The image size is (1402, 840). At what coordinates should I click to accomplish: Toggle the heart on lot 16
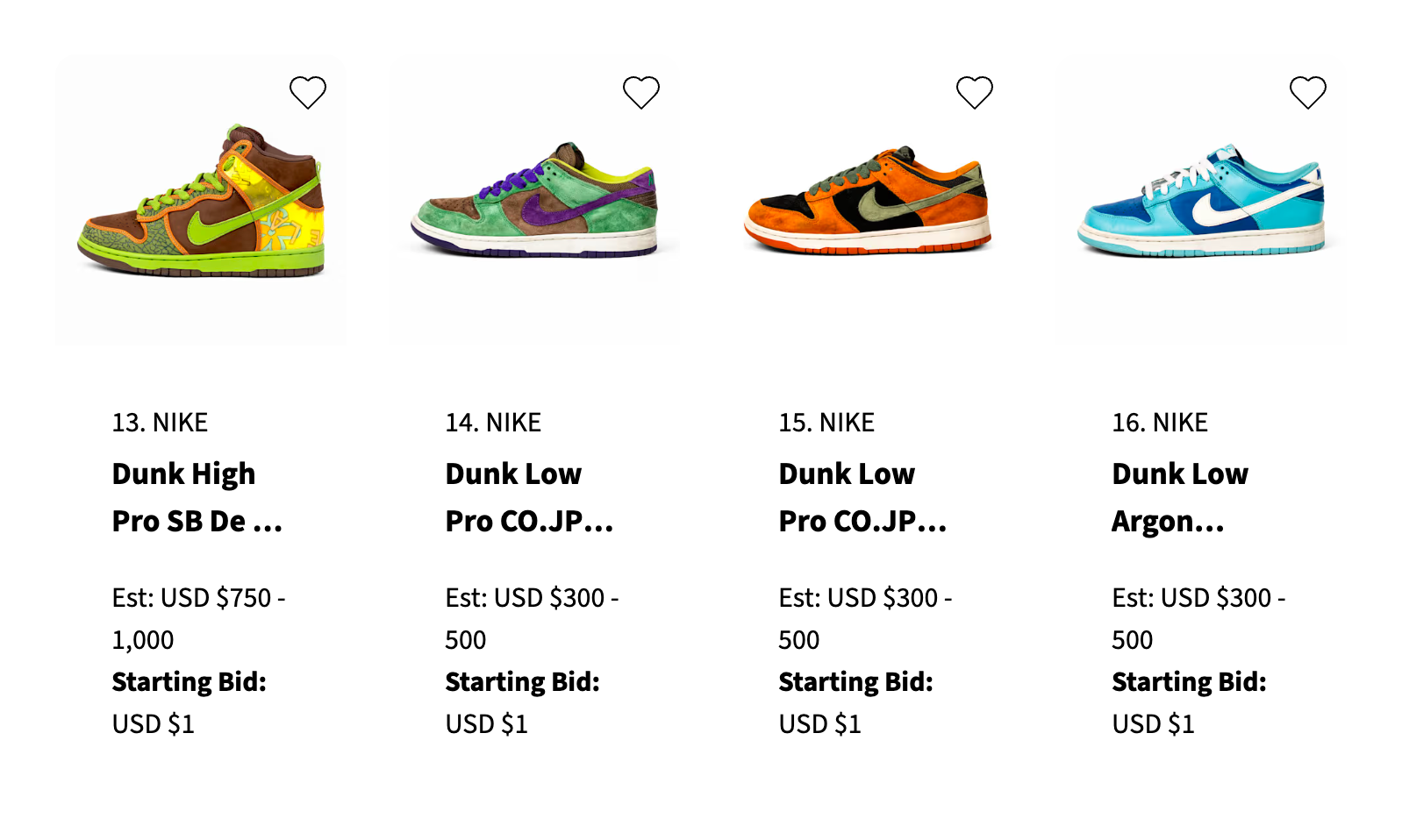click(x=1308, y=92)
